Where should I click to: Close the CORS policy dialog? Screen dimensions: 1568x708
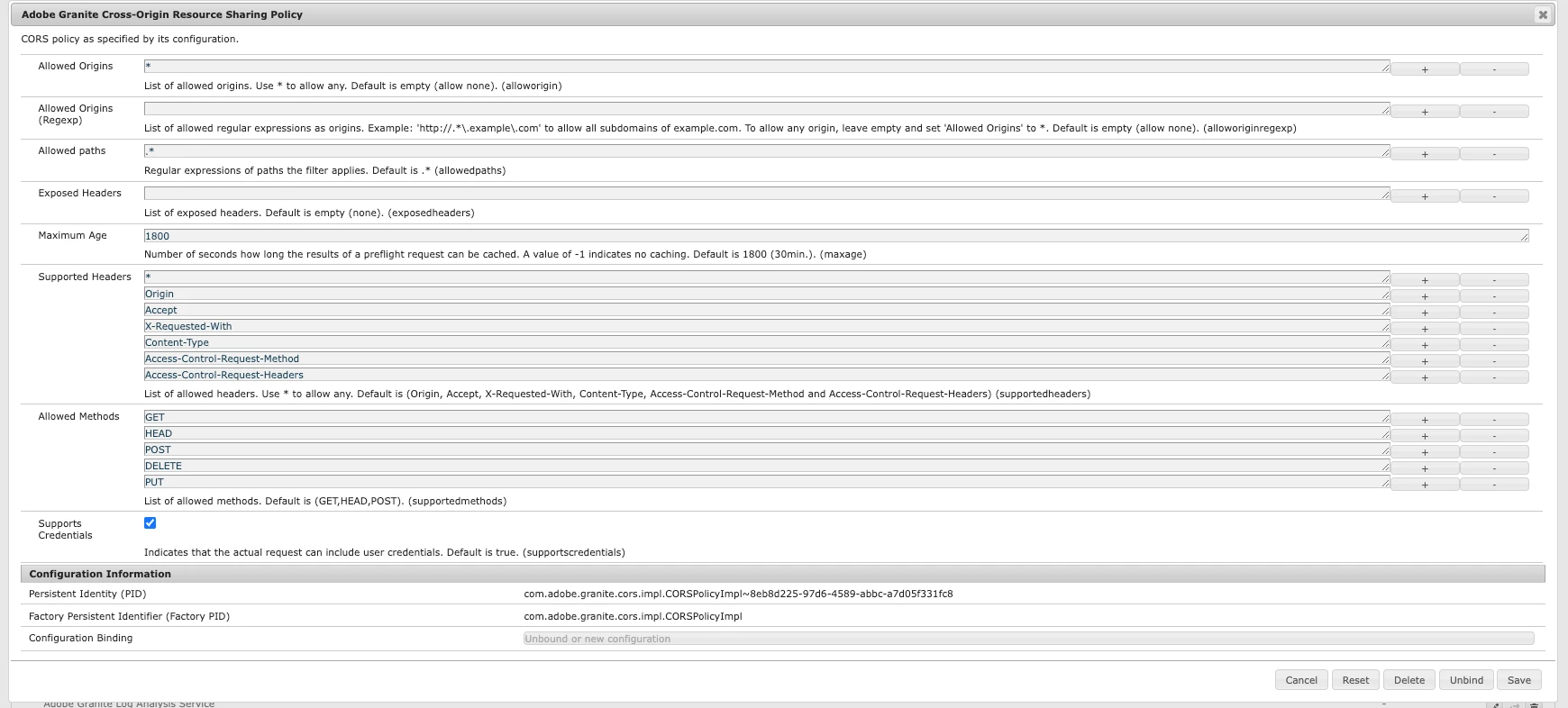click(x=1543, y=14)
